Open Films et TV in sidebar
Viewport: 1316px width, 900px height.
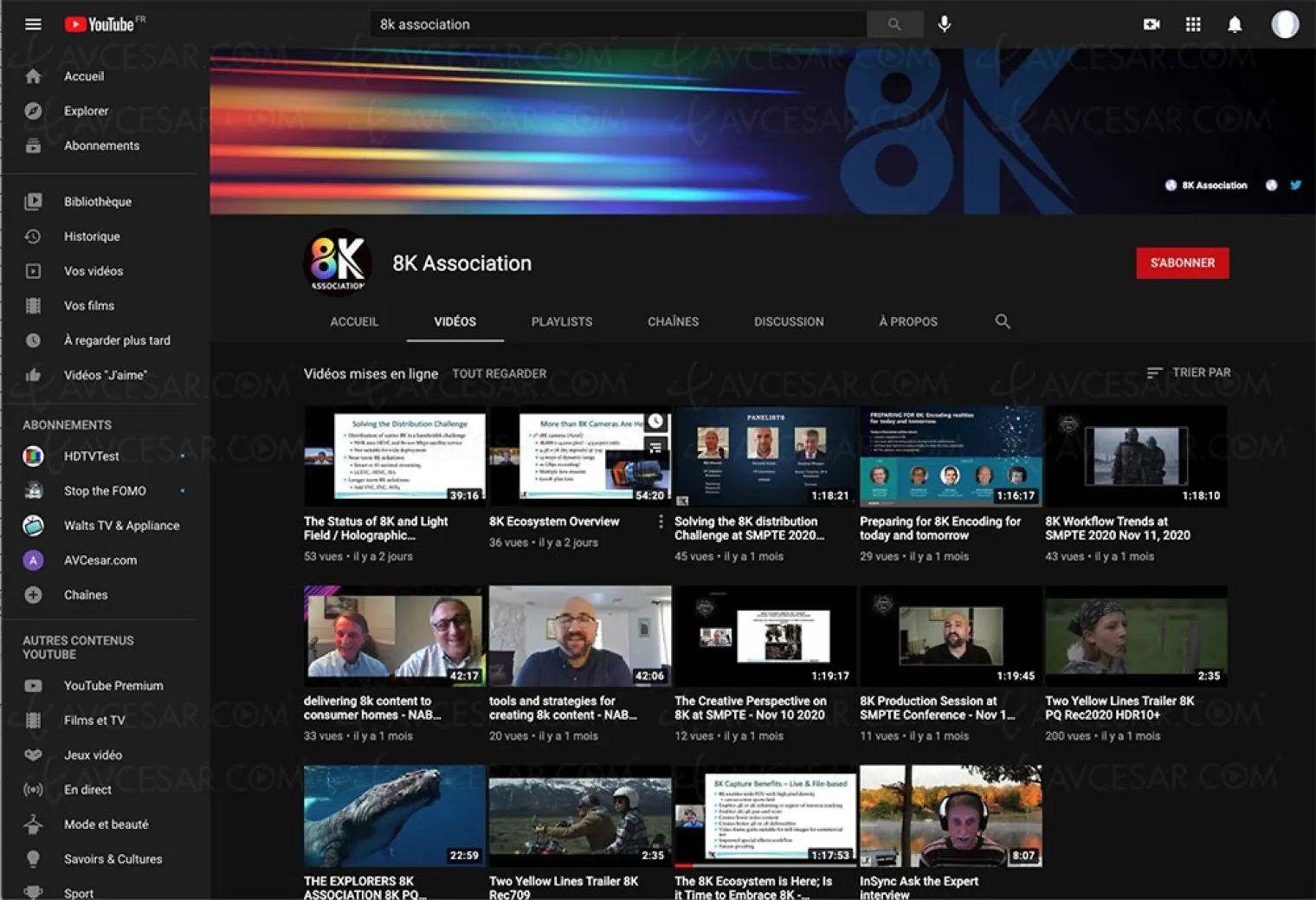coord(94,721)
